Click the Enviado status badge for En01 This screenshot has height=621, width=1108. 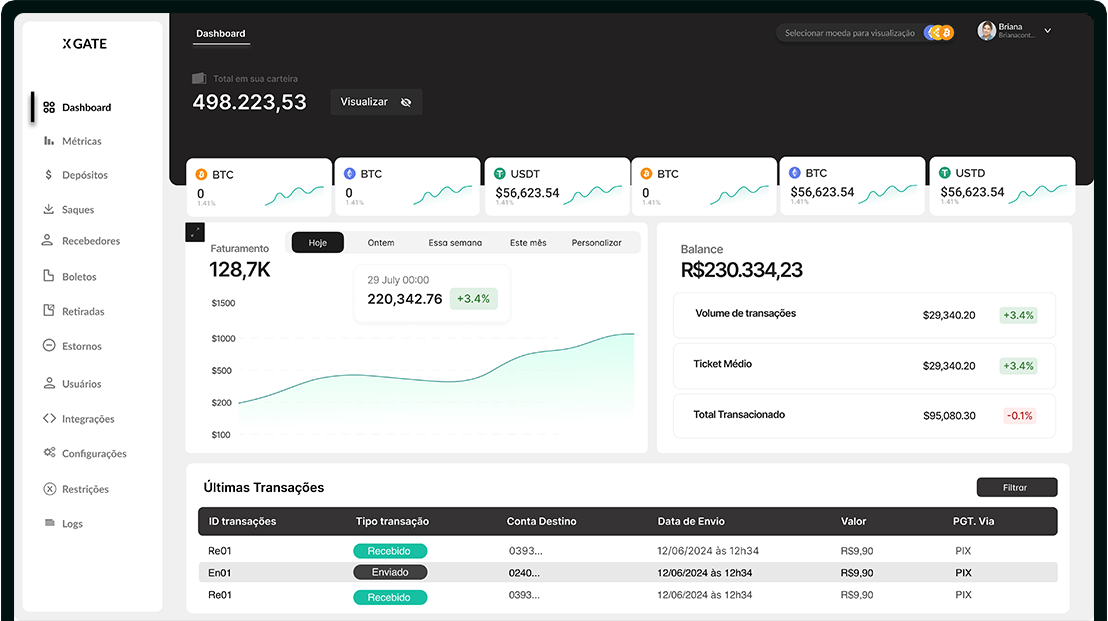coord(390,573)
